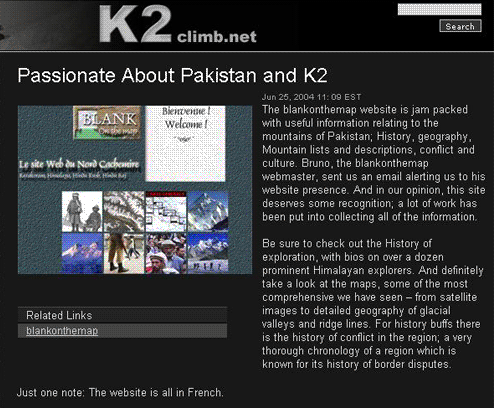The height and width of the screenshot is (408, 494).
Task: Click the satellite ridge map thumbnail
Action: [124, 211]
